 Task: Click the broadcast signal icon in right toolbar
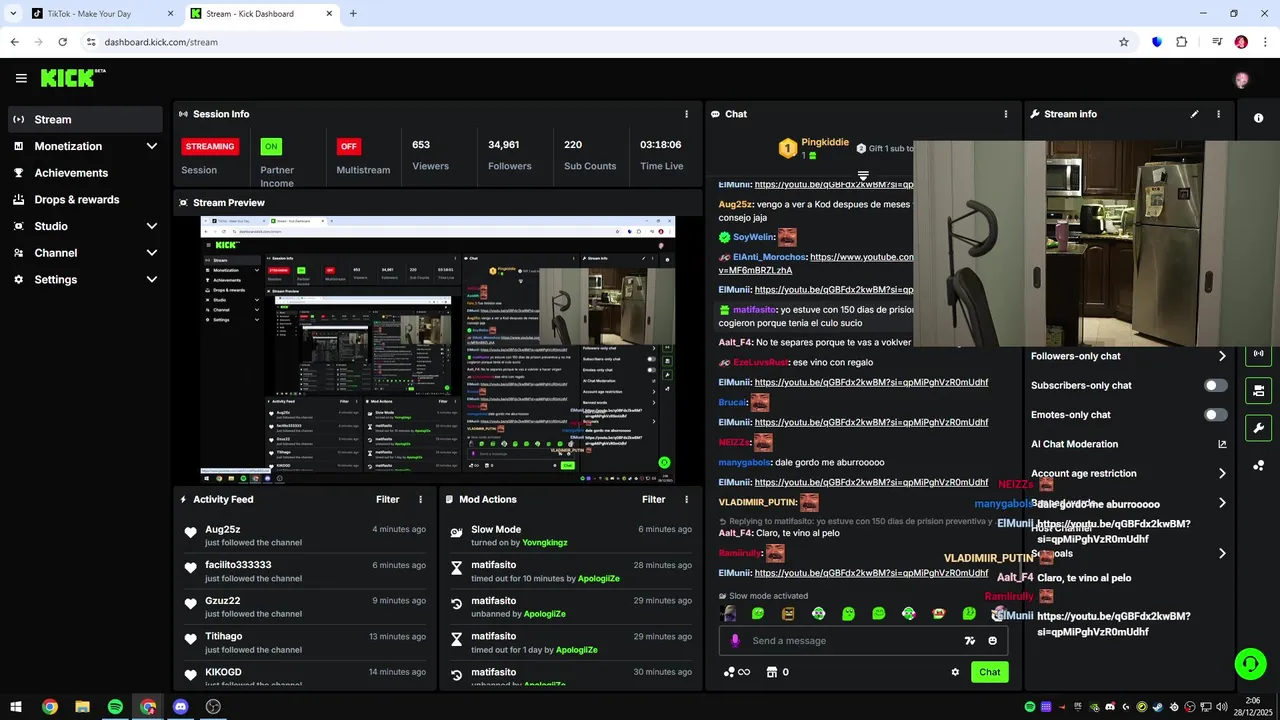coord(1258,353)
